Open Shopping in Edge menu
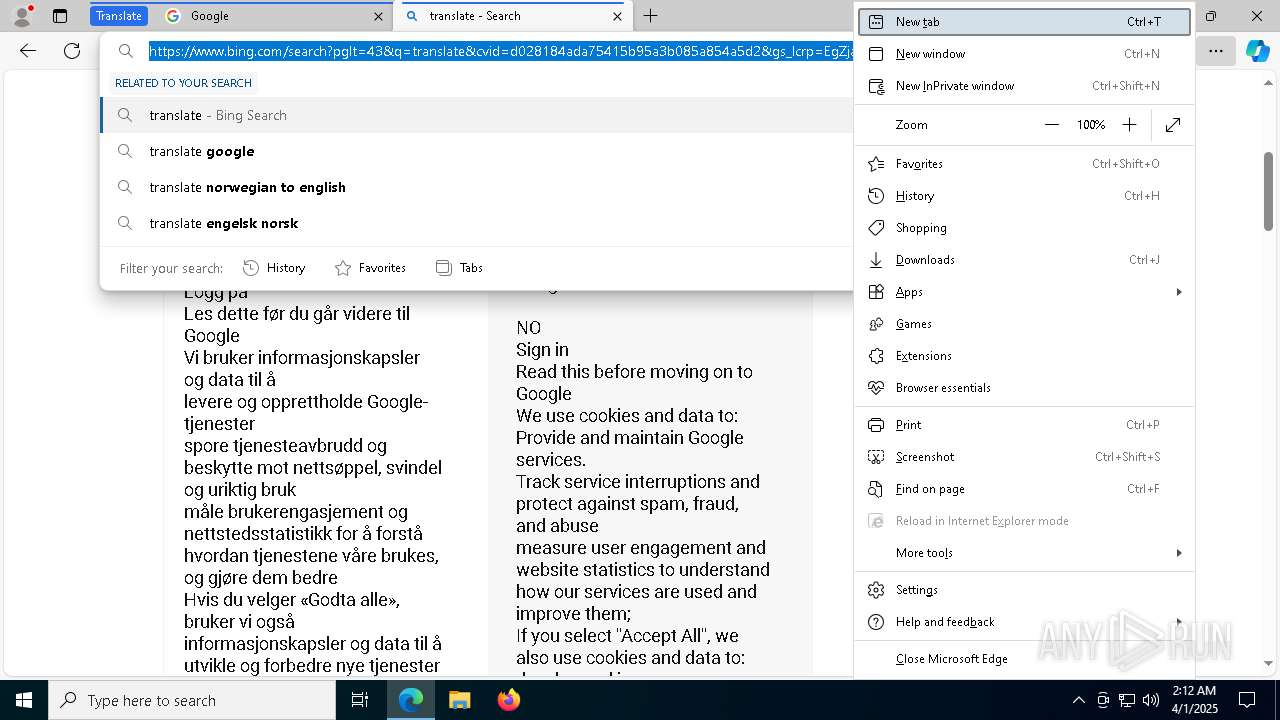 coord(1025,228)
